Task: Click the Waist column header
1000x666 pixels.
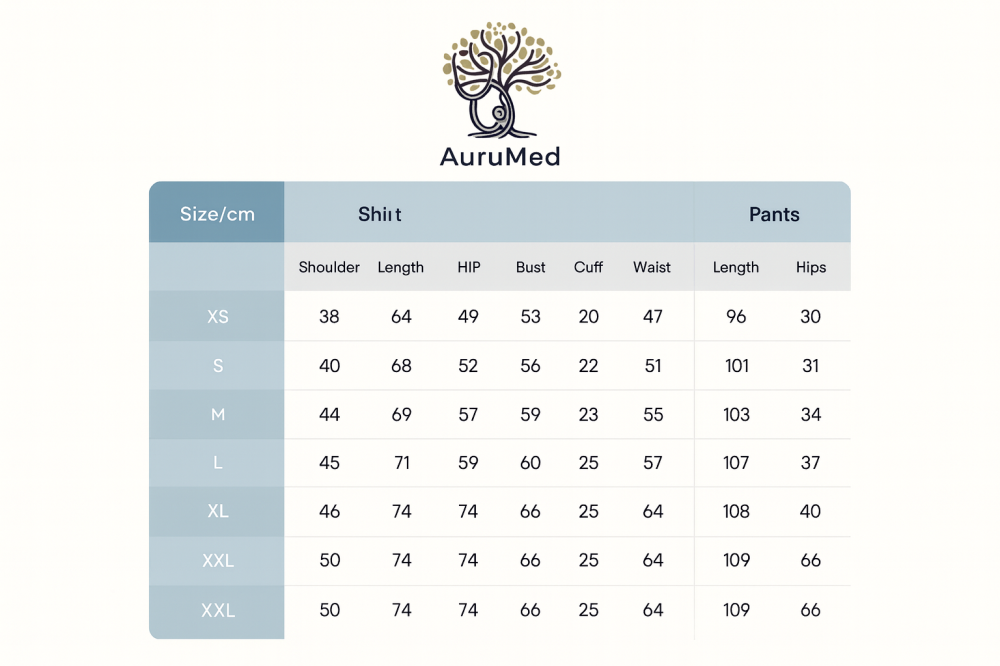Action: [x=652, y=267]
